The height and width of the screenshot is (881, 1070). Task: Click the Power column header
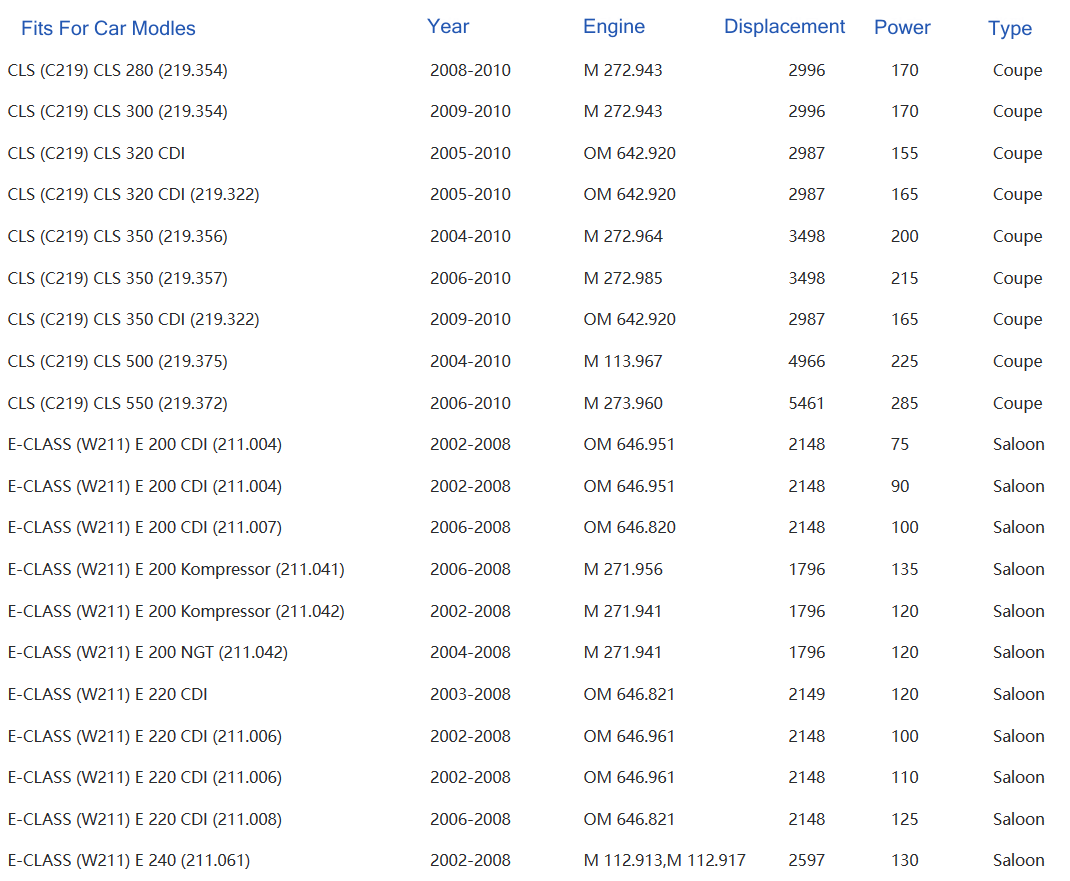click(x=902, y=28)
